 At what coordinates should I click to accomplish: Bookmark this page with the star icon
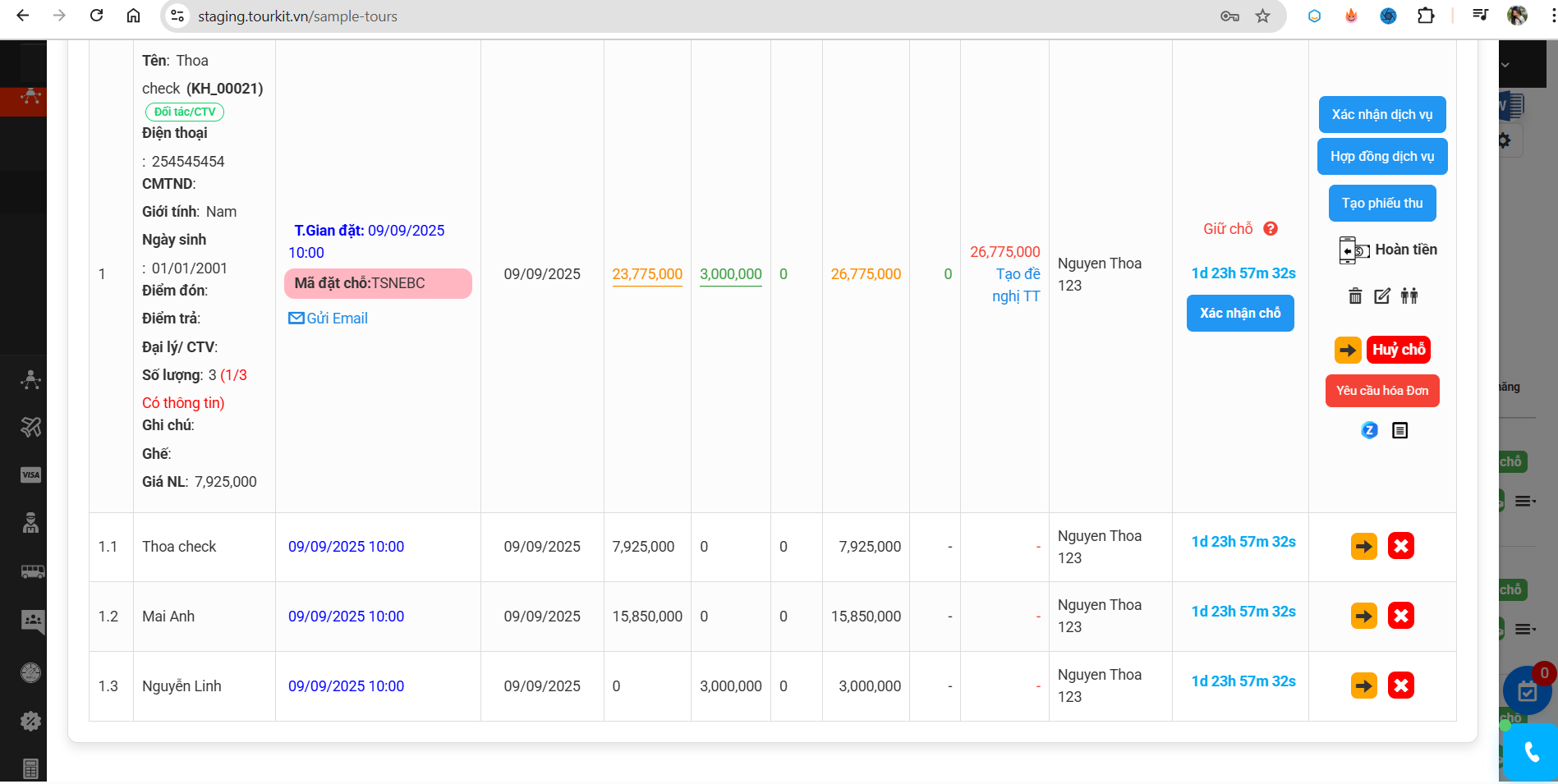click(1263, 16)
